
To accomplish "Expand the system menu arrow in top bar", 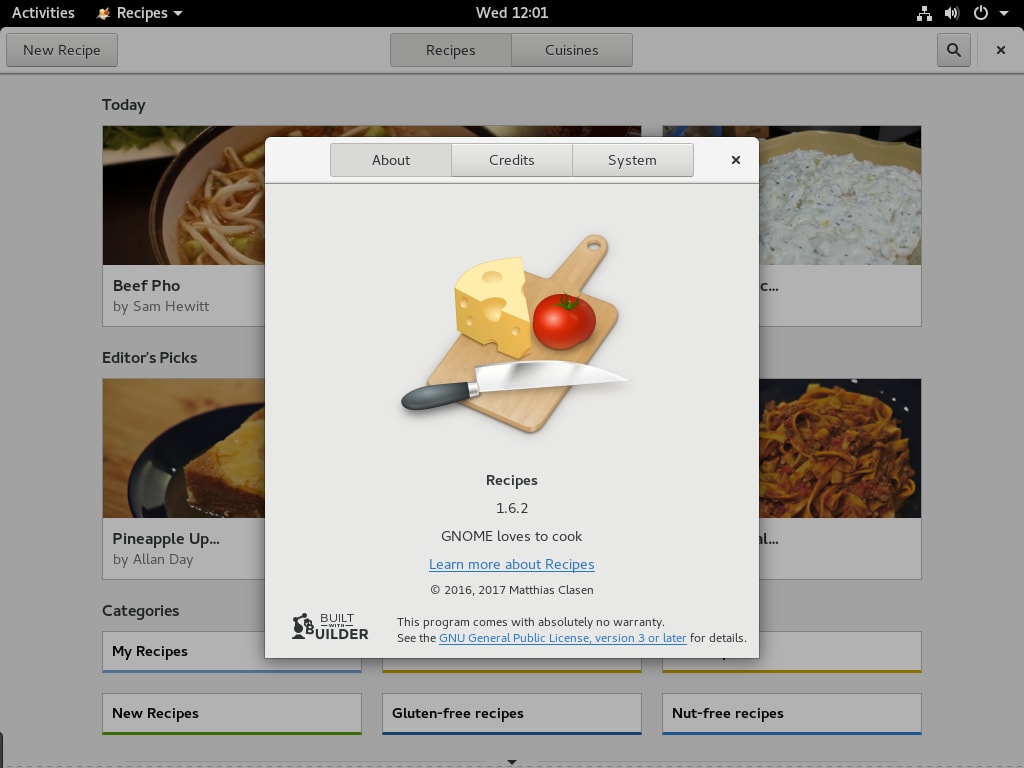I will pyautogui.click(x=1004, y=13).
